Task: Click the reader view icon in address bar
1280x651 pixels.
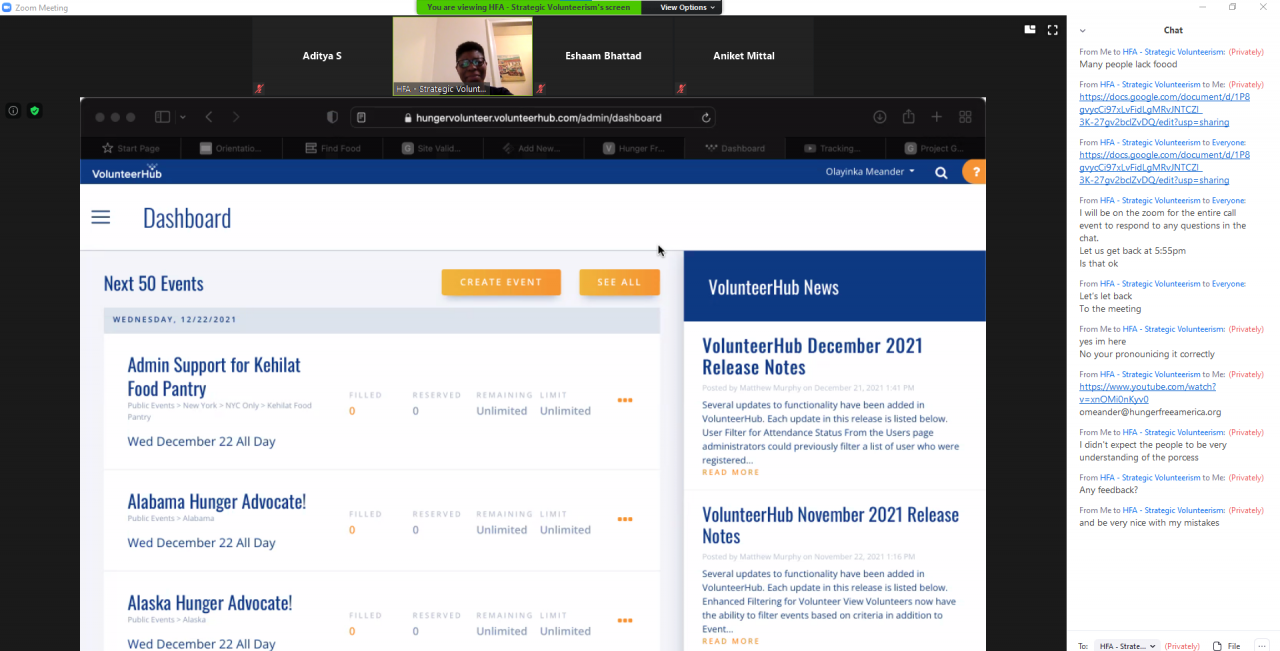Action: (x=362, y=117)
